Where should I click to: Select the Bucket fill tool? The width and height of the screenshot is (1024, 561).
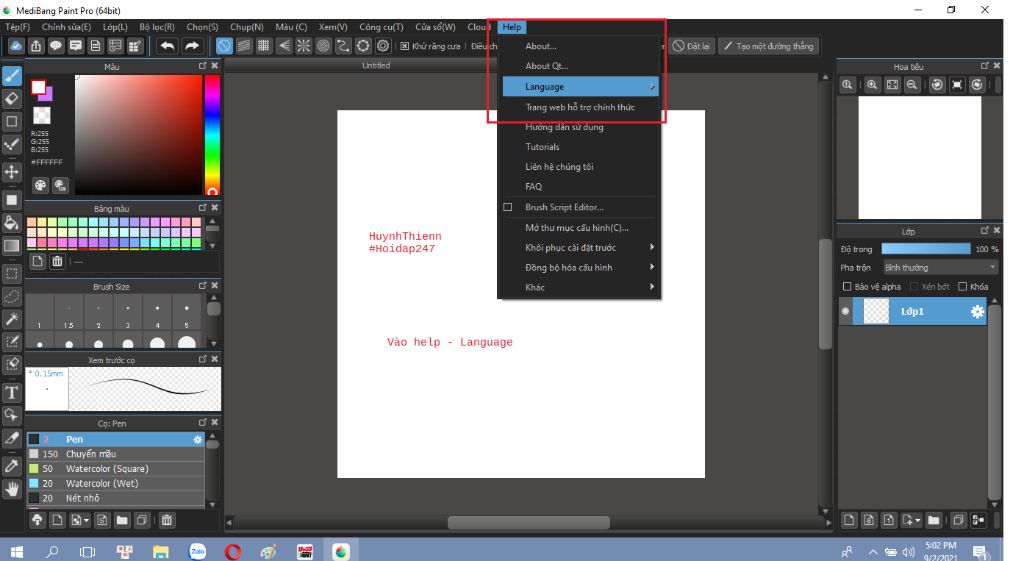(x=12, y=223)
